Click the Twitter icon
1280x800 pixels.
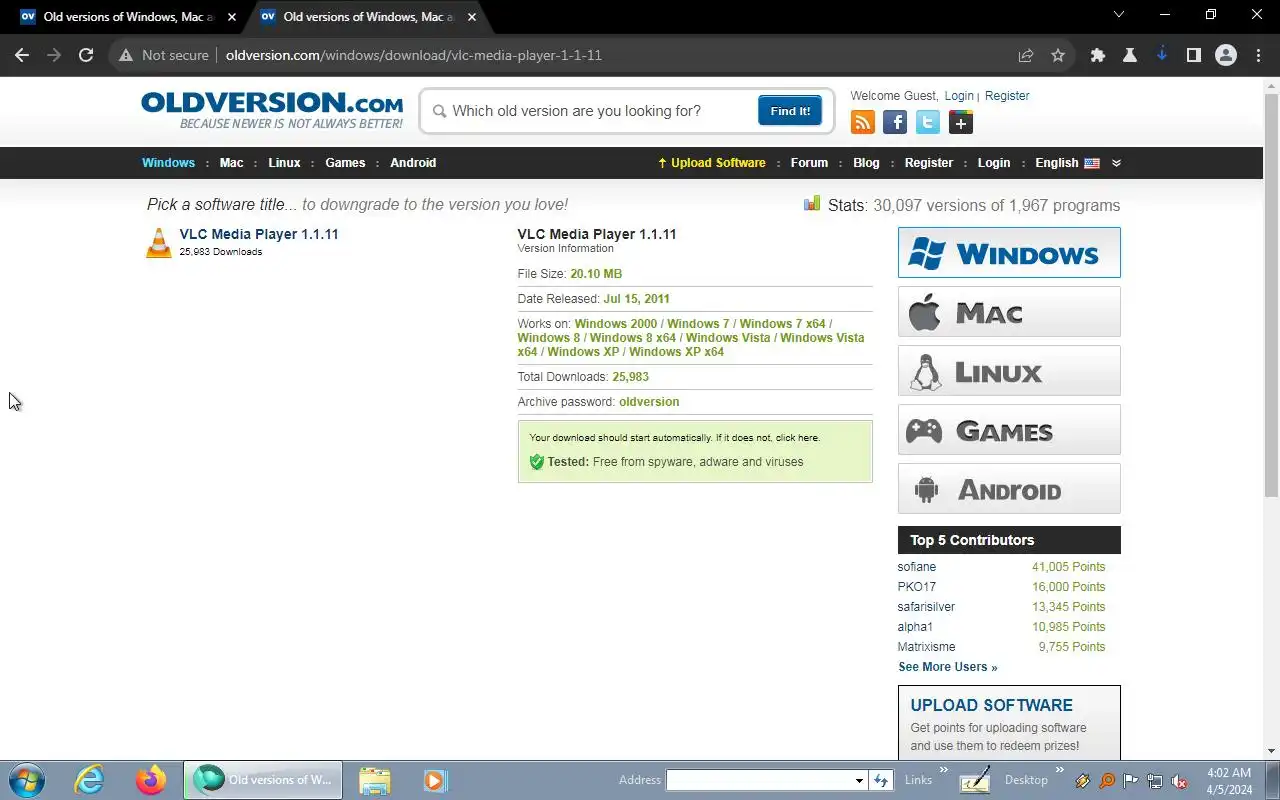(x=928, y=122)
